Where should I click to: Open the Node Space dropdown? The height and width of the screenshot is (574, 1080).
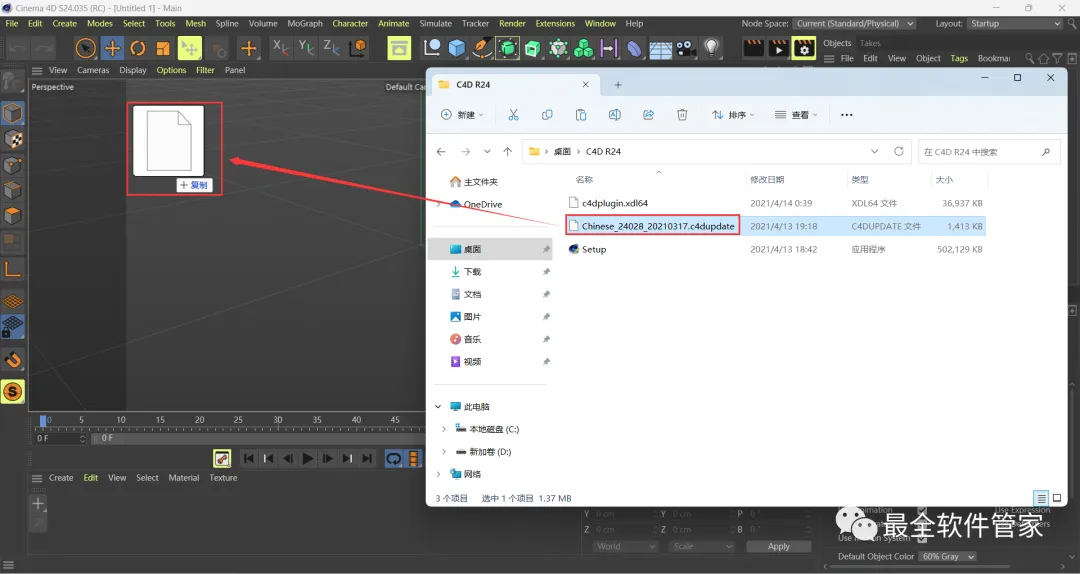[x=855, y=23]
